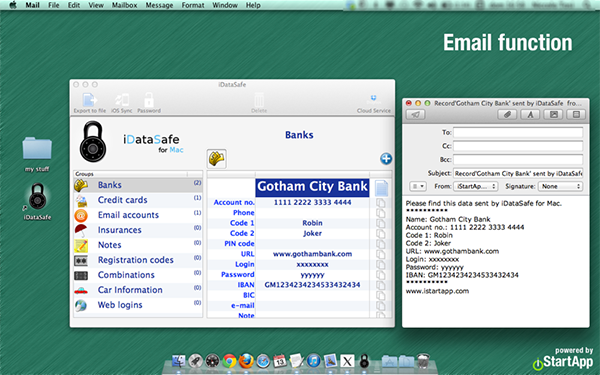Click copy icon in Code 2 row
The image size is (600, 375).
click(380, 233)
